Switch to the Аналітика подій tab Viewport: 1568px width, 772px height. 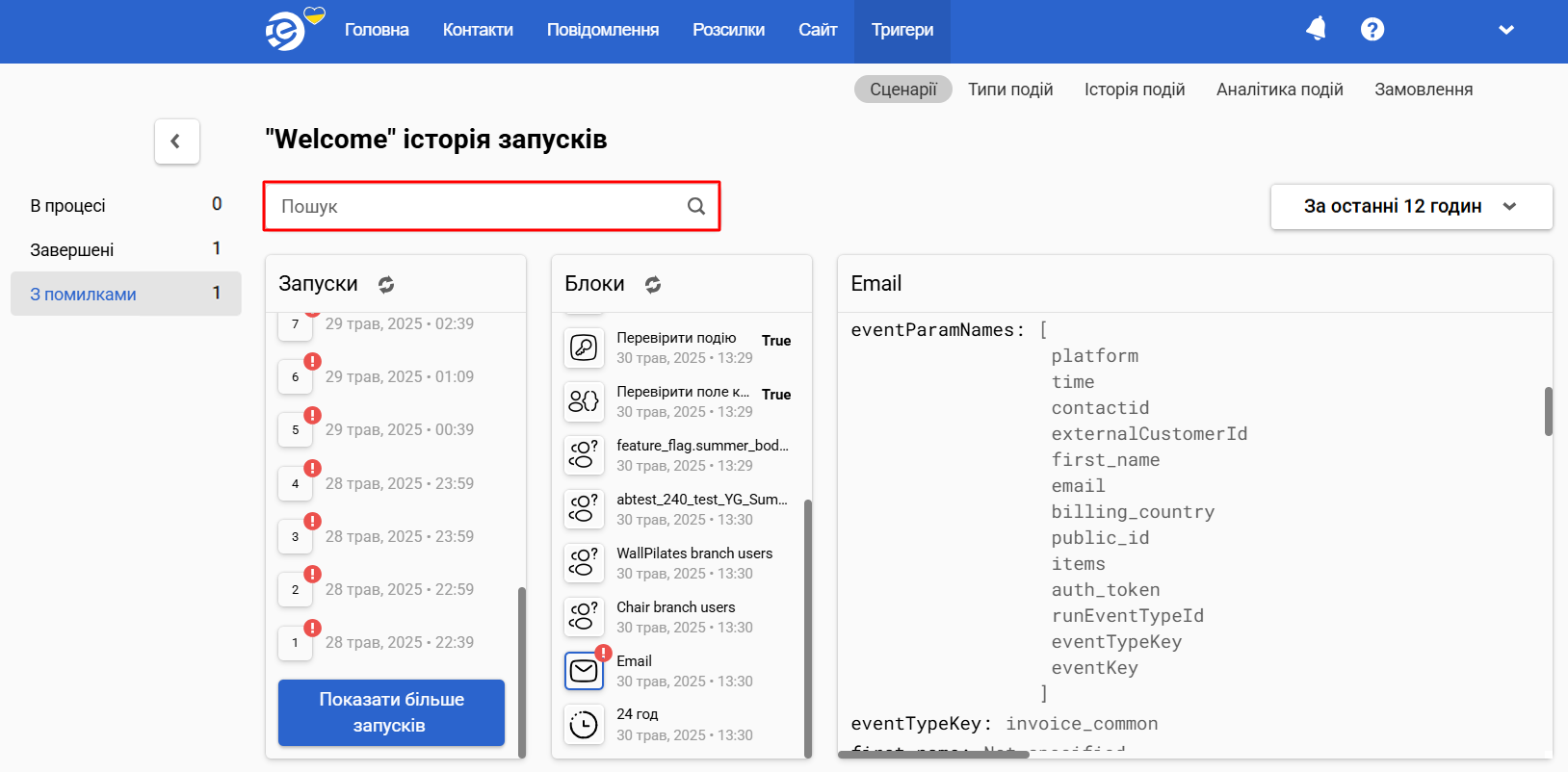1279,90
